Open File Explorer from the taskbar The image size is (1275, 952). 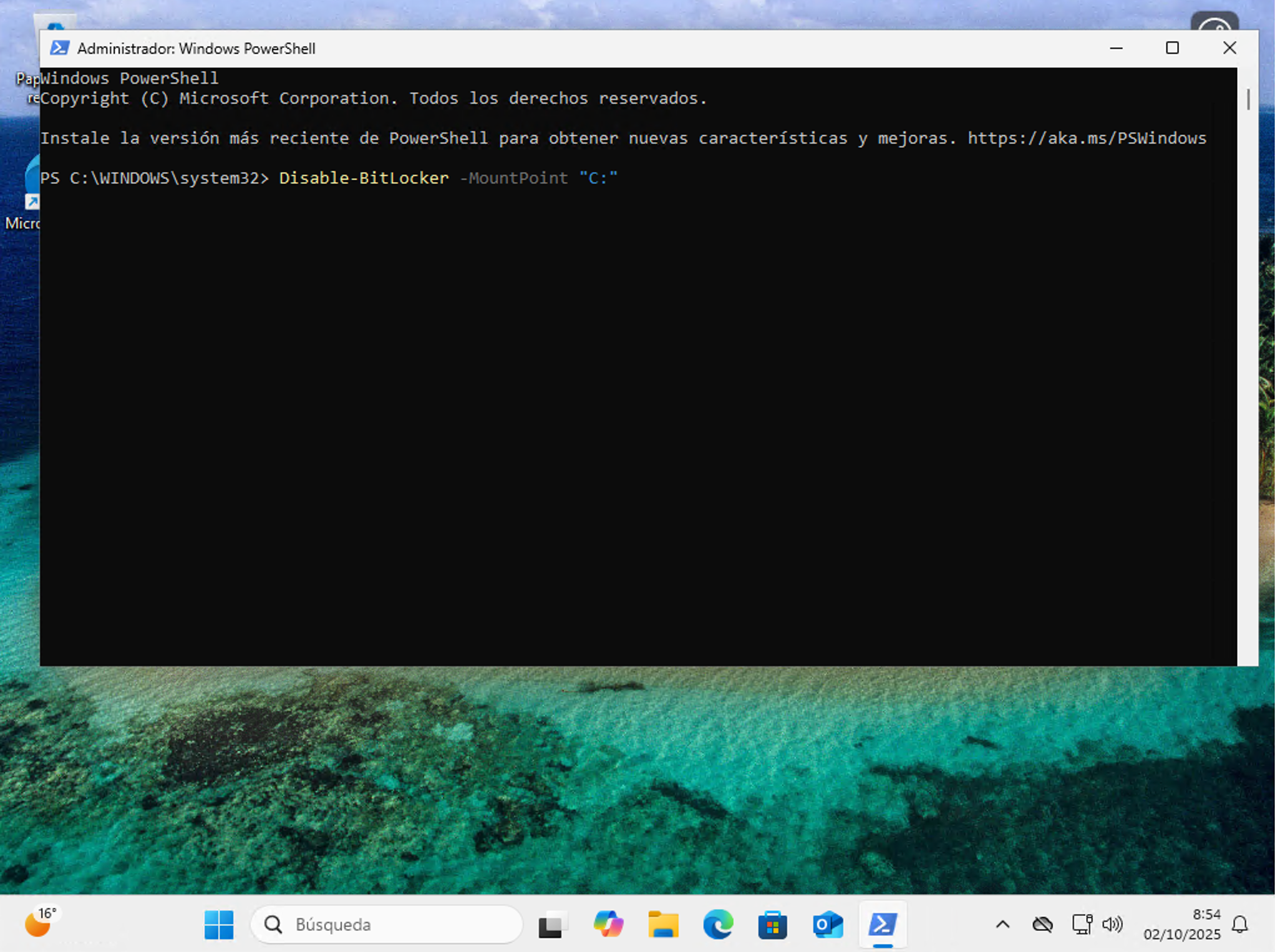coord(663,924)
